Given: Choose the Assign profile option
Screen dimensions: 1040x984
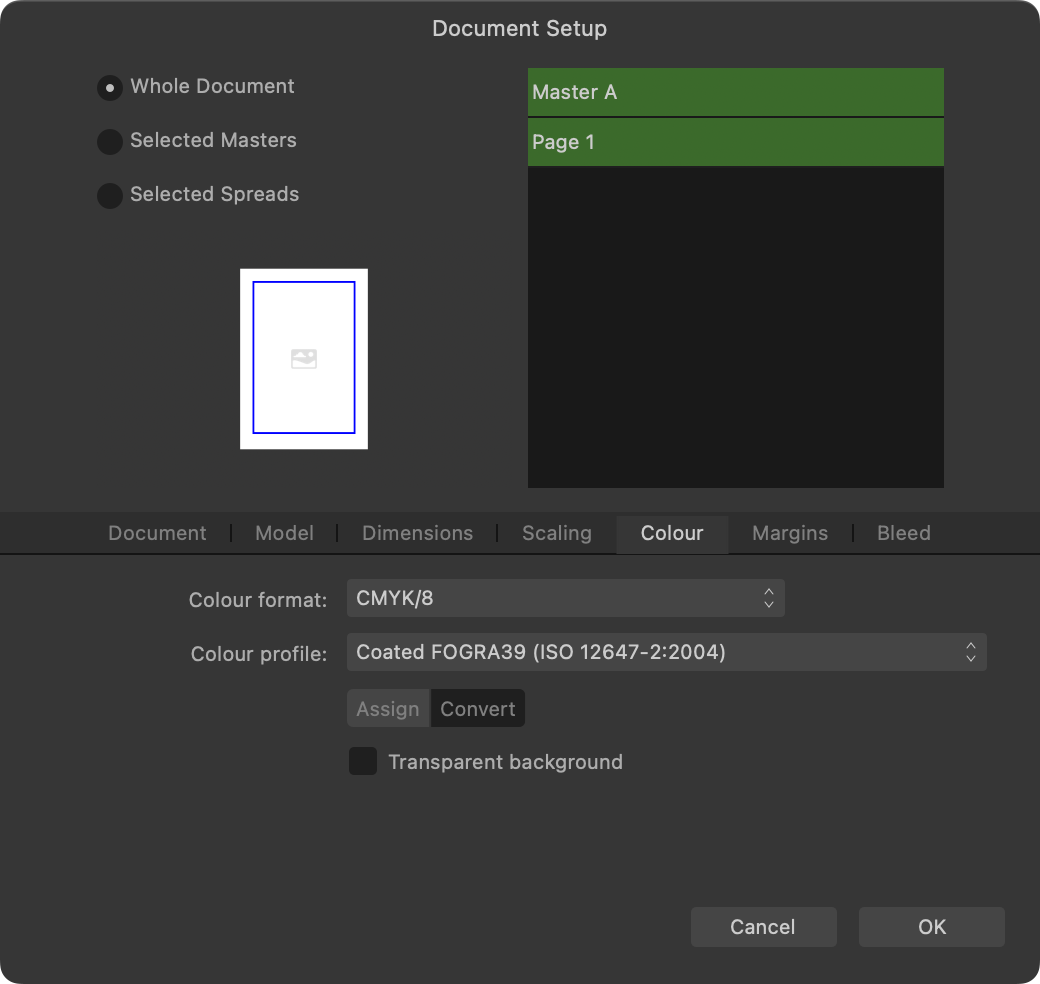Looking at the screenshot, I should tap(388, 708).
